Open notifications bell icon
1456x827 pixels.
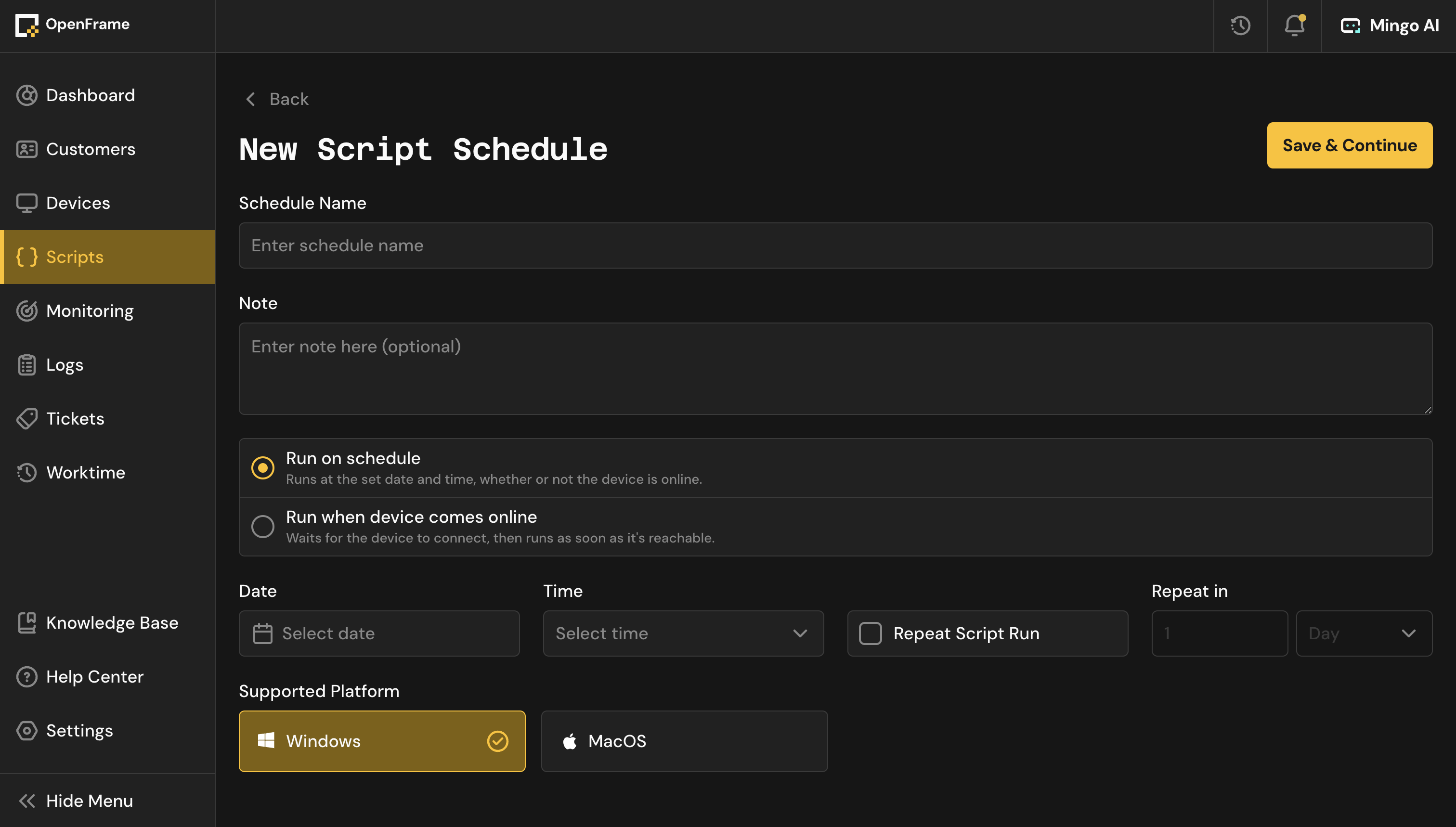click(1294, 26)
